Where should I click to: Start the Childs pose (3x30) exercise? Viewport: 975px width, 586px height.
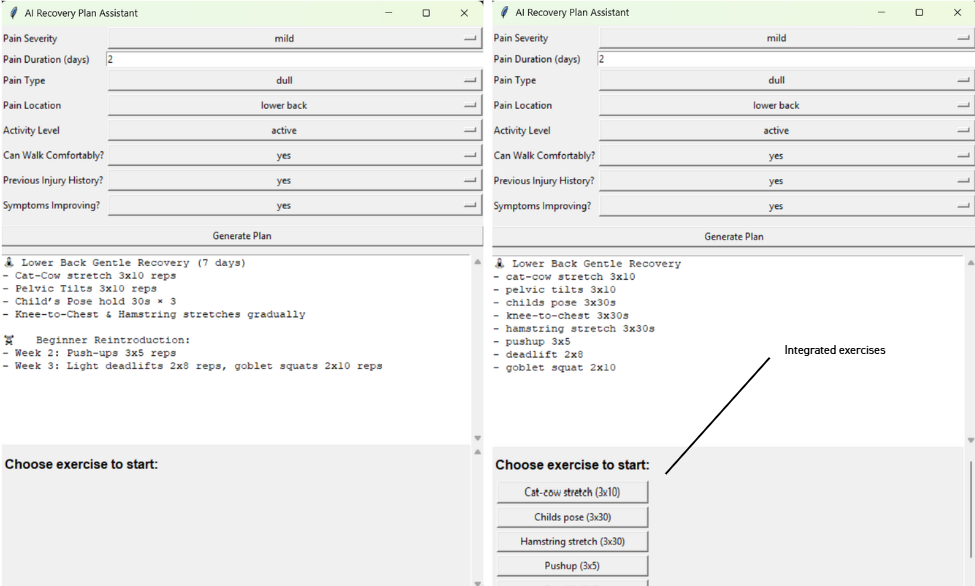572,517
